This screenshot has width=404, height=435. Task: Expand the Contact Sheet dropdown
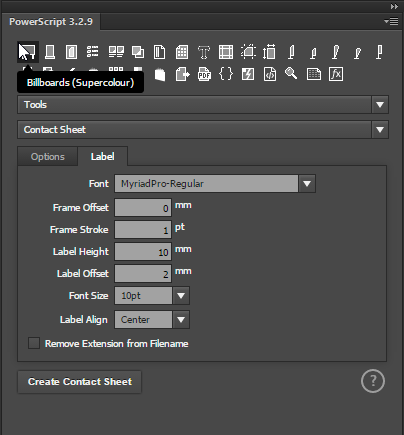click(x=203, y=130)
